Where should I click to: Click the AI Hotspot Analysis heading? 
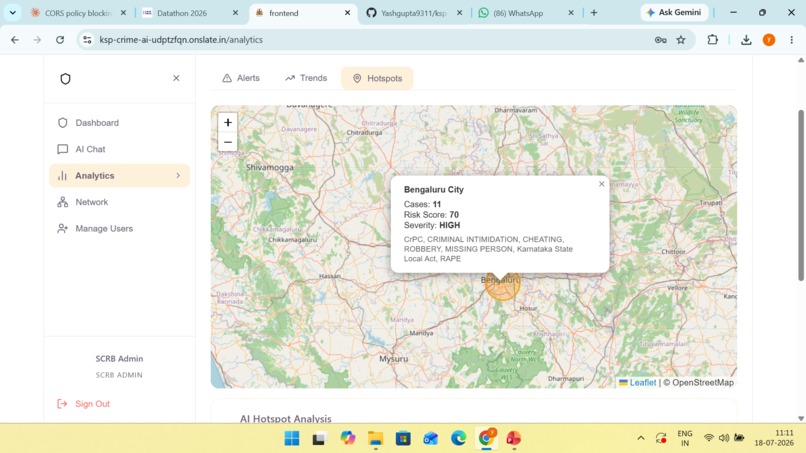click(x=286, y=419)
